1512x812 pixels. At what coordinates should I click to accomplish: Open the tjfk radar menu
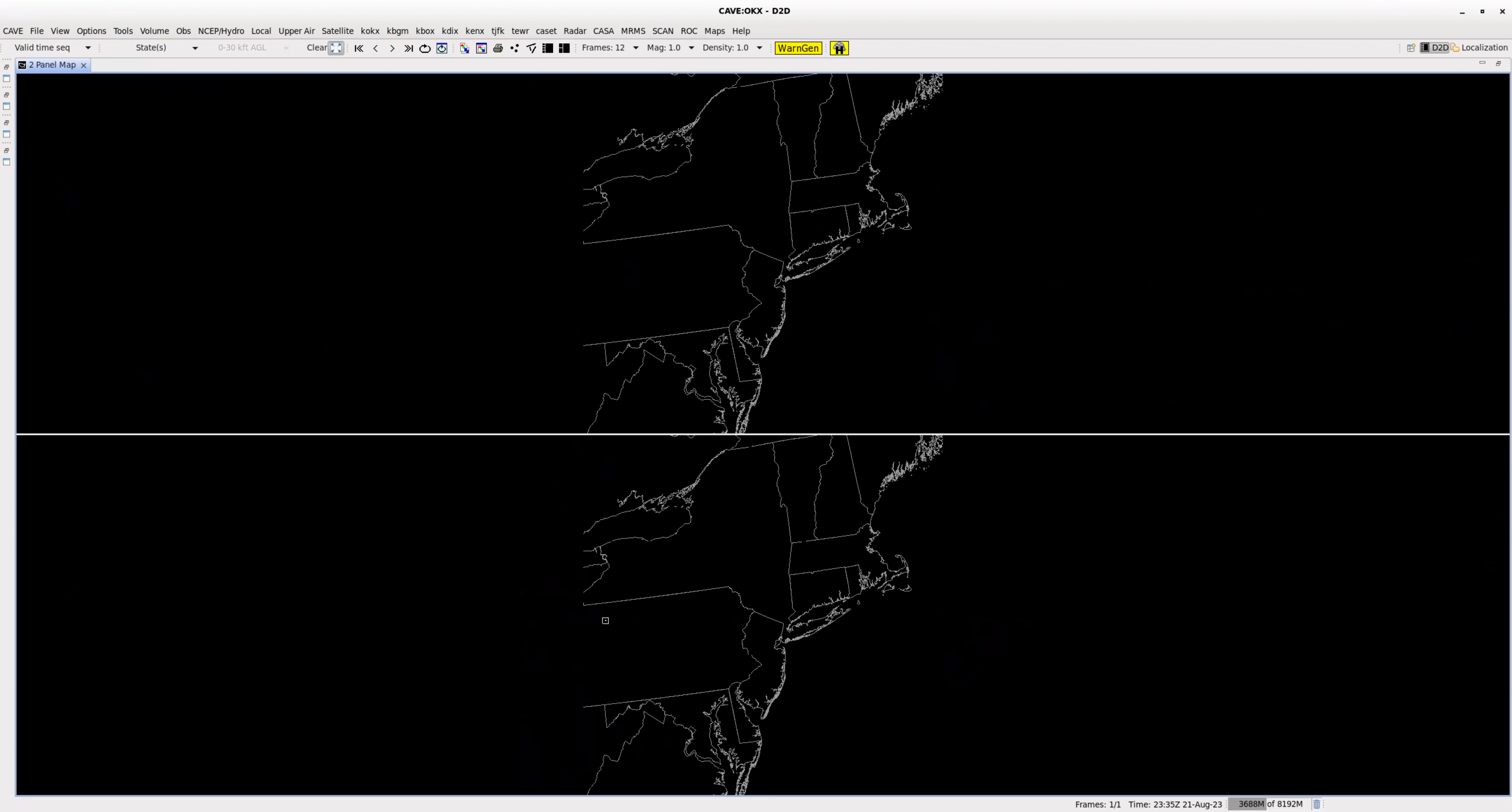[x=498, y=30]
